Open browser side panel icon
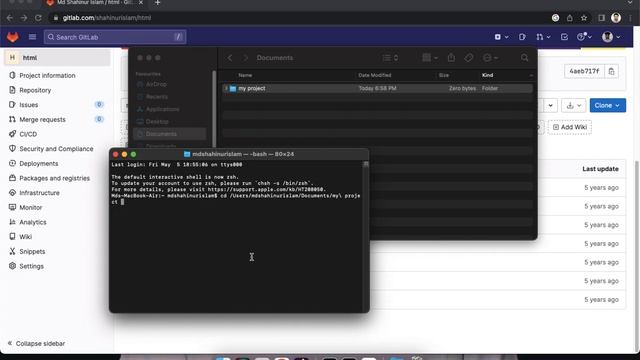The width and height of the screenshot is (640, 360). click(x=601, y=18)
